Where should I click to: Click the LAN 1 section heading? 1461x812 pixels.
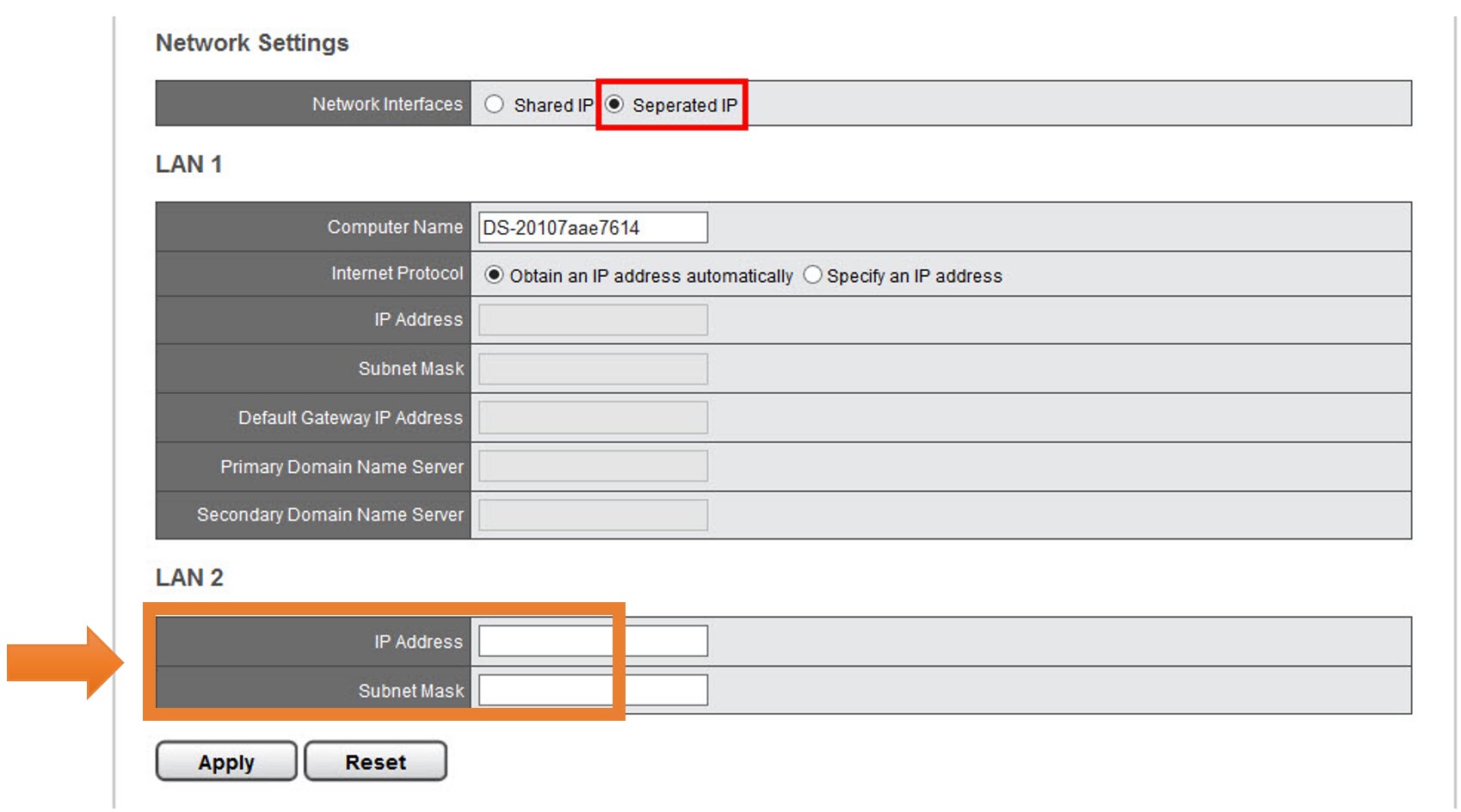(188, 164)
